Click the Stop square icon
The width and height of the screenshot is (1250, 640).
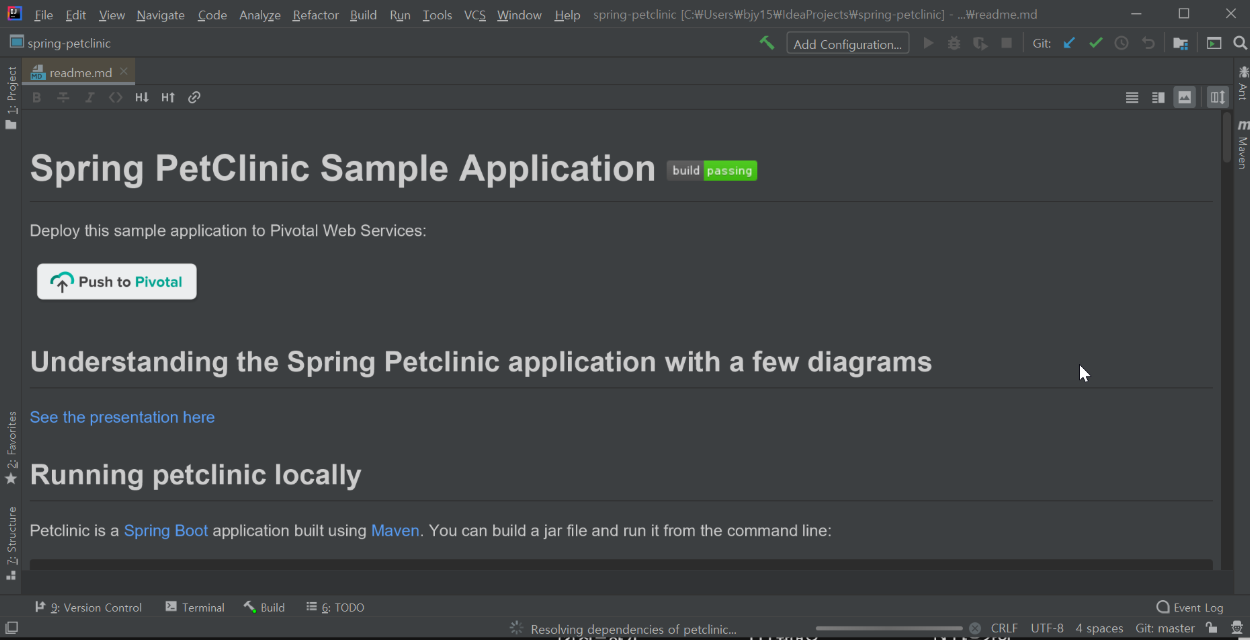tap(1007, 43)
